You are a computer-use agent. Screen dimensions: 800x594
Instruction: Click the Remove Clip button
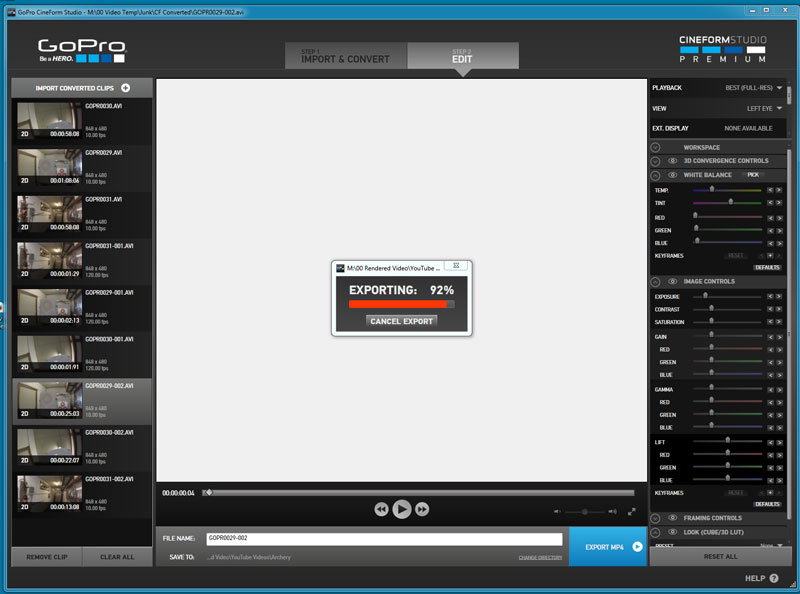click(x=47, y=557)
